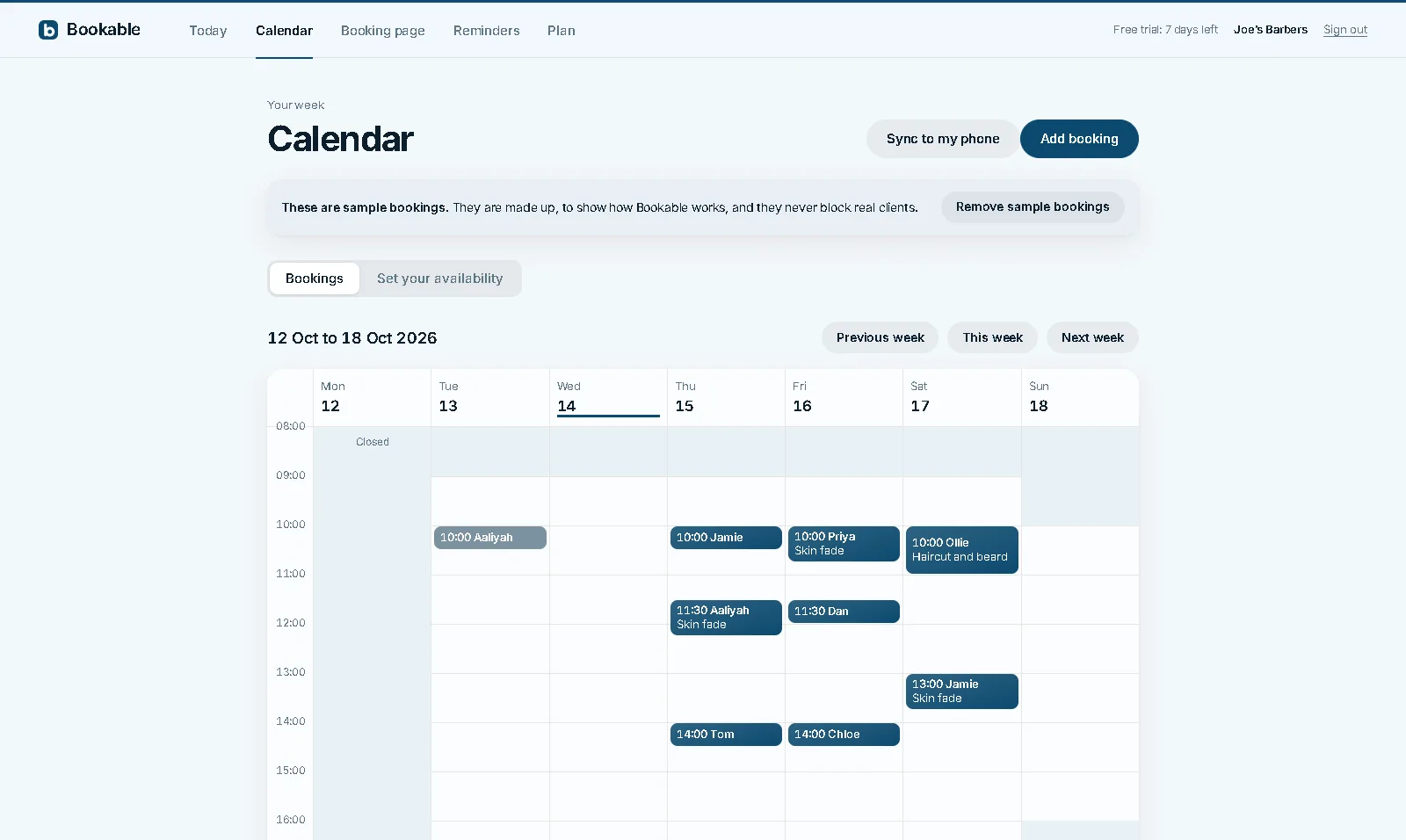Viewport: 1406px width, 840px height.
Task: Select Sat 17 column header
Action: click(x=962, y=398)
